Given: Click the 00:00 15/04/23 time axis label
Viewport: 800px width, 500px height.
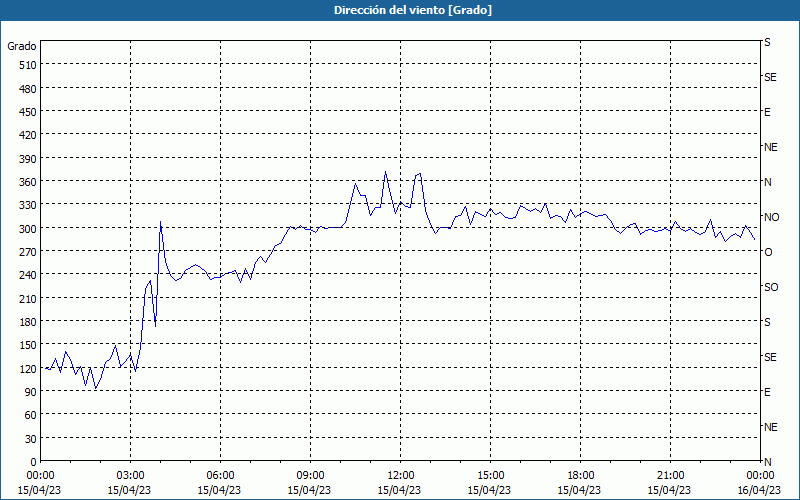Looking at the screenshot, I should (40, 483).
